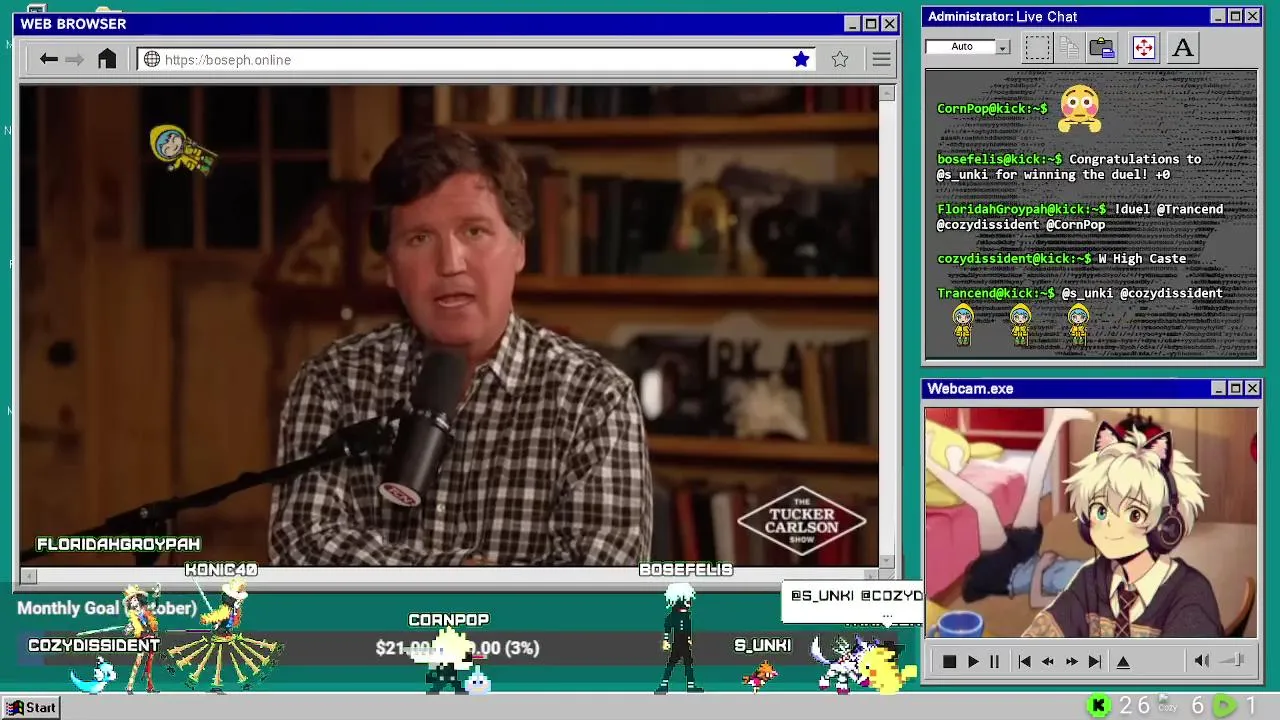Screen dimensions: 1280x720
Task: Click the green Rumble play icon in tray
Action: point(1224,706)
